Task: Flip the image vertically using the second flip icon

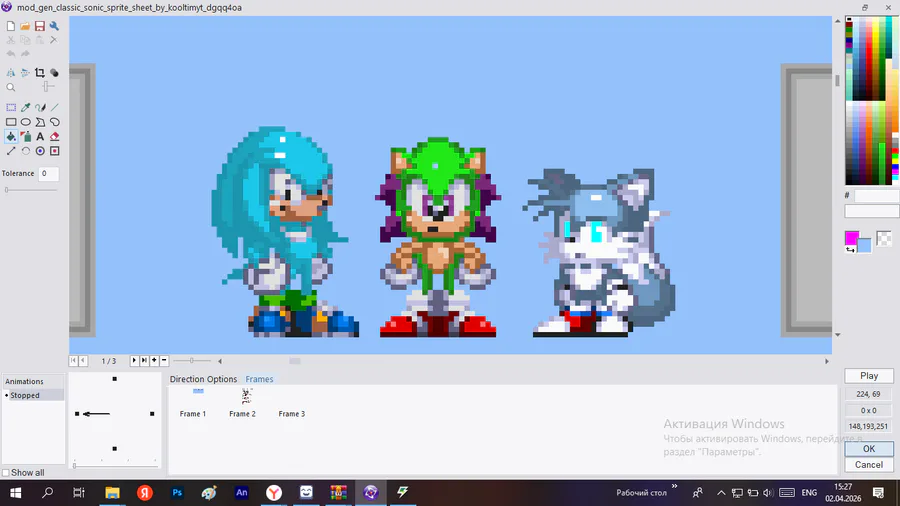Action: click(25, 73)
